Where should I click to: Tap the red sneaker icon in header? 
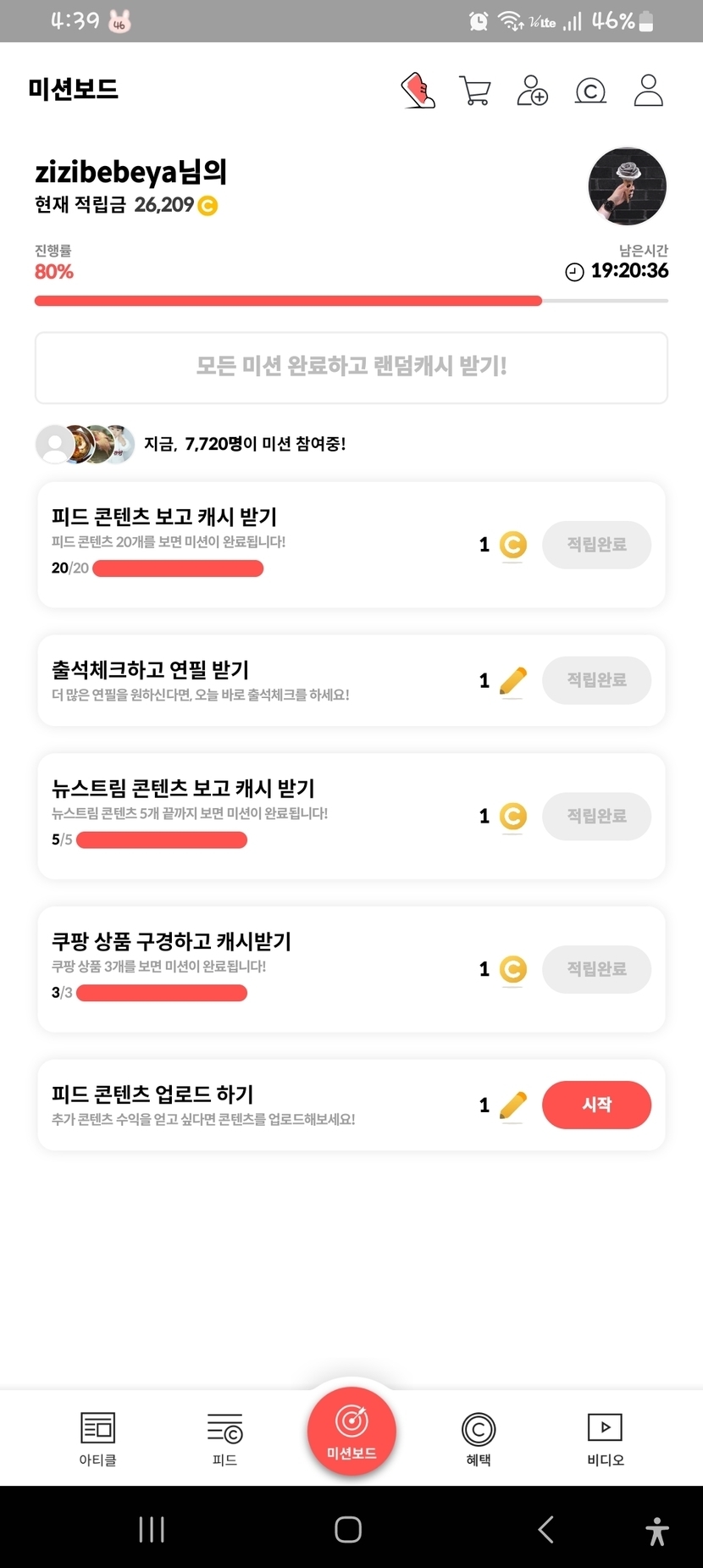418,90
